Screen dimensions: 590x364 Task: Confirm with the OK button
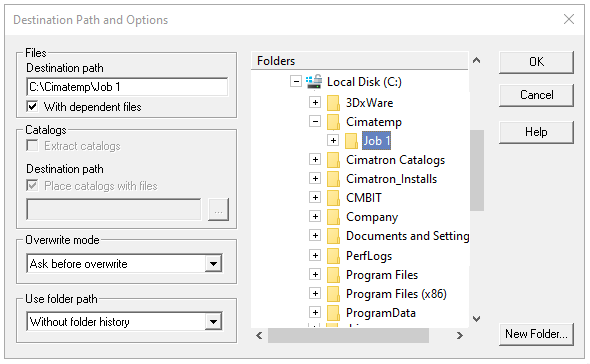point(536,62)
